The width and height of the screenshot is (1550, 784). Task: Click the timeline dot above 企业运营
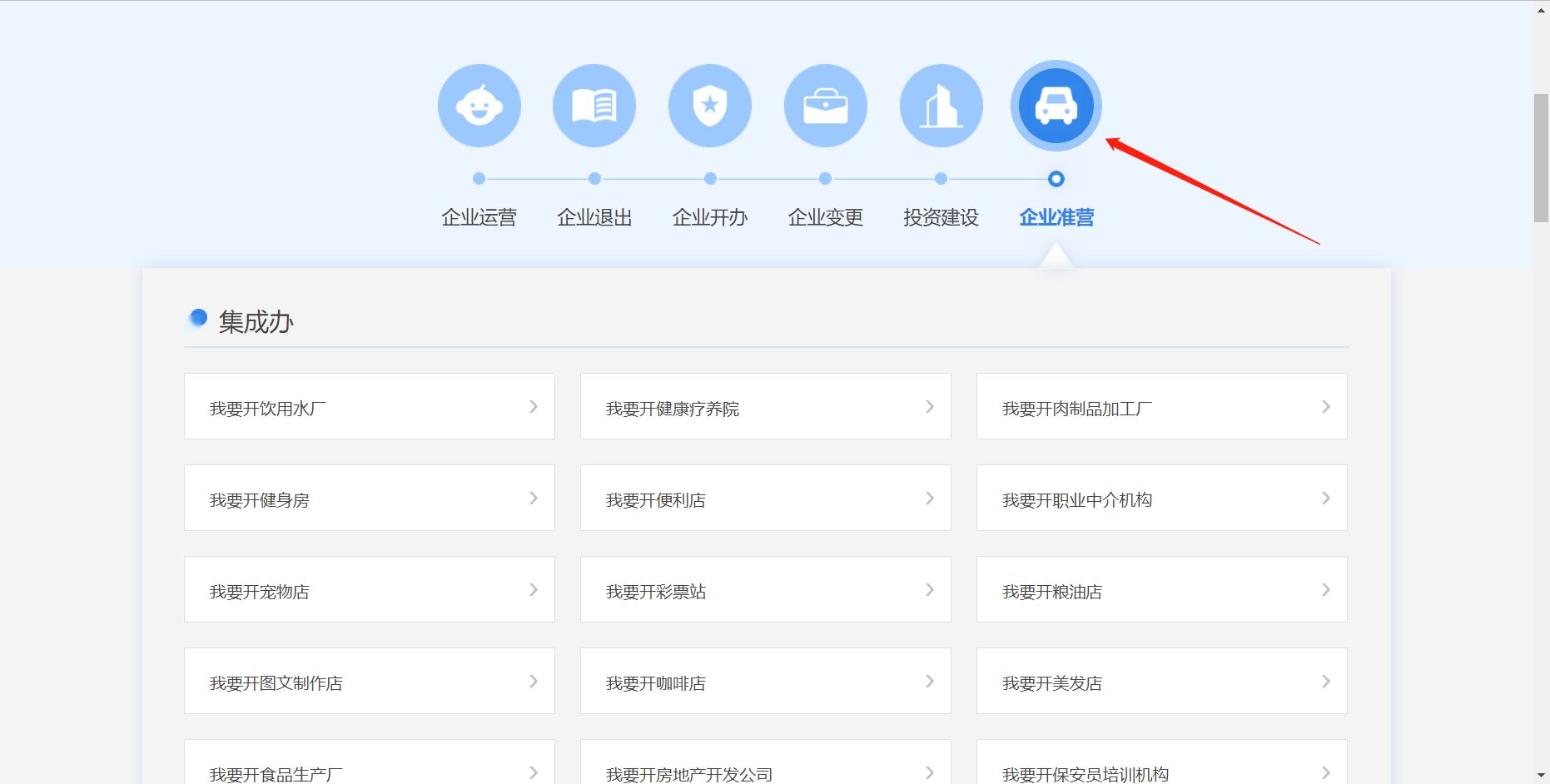(x=479, y=178)
